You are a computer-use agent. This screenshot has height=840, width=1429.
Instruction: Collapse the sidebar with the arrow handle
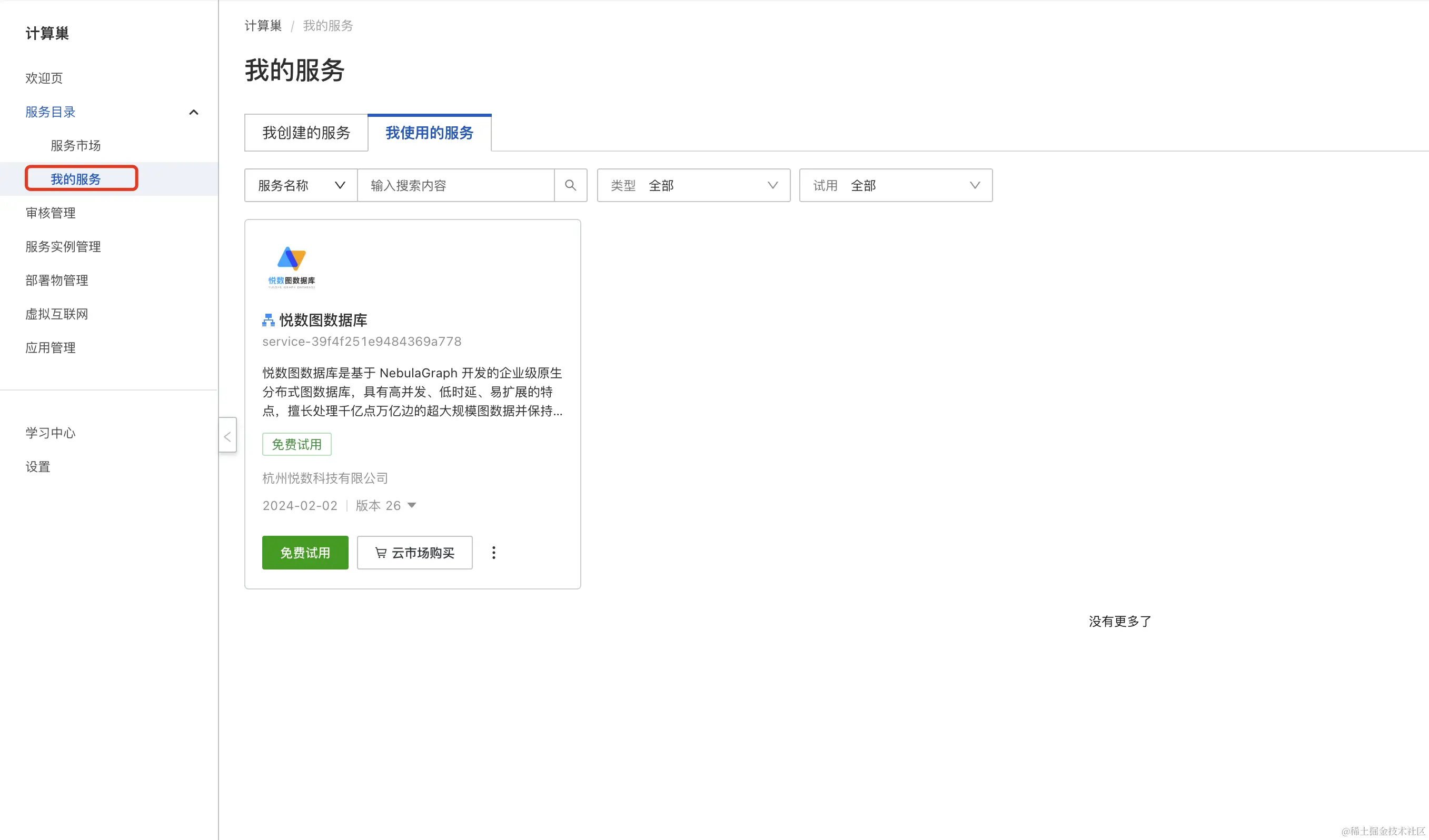227,436
